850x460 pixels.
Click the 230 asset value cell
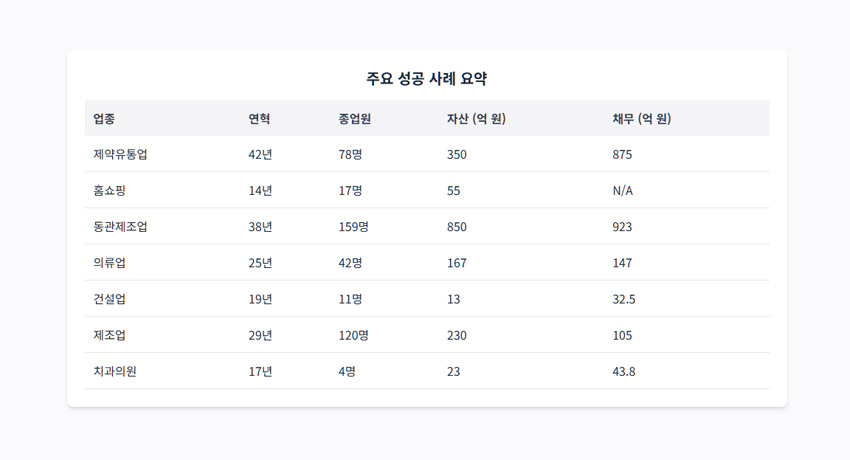pyautogui.click(x=456, y=335)
